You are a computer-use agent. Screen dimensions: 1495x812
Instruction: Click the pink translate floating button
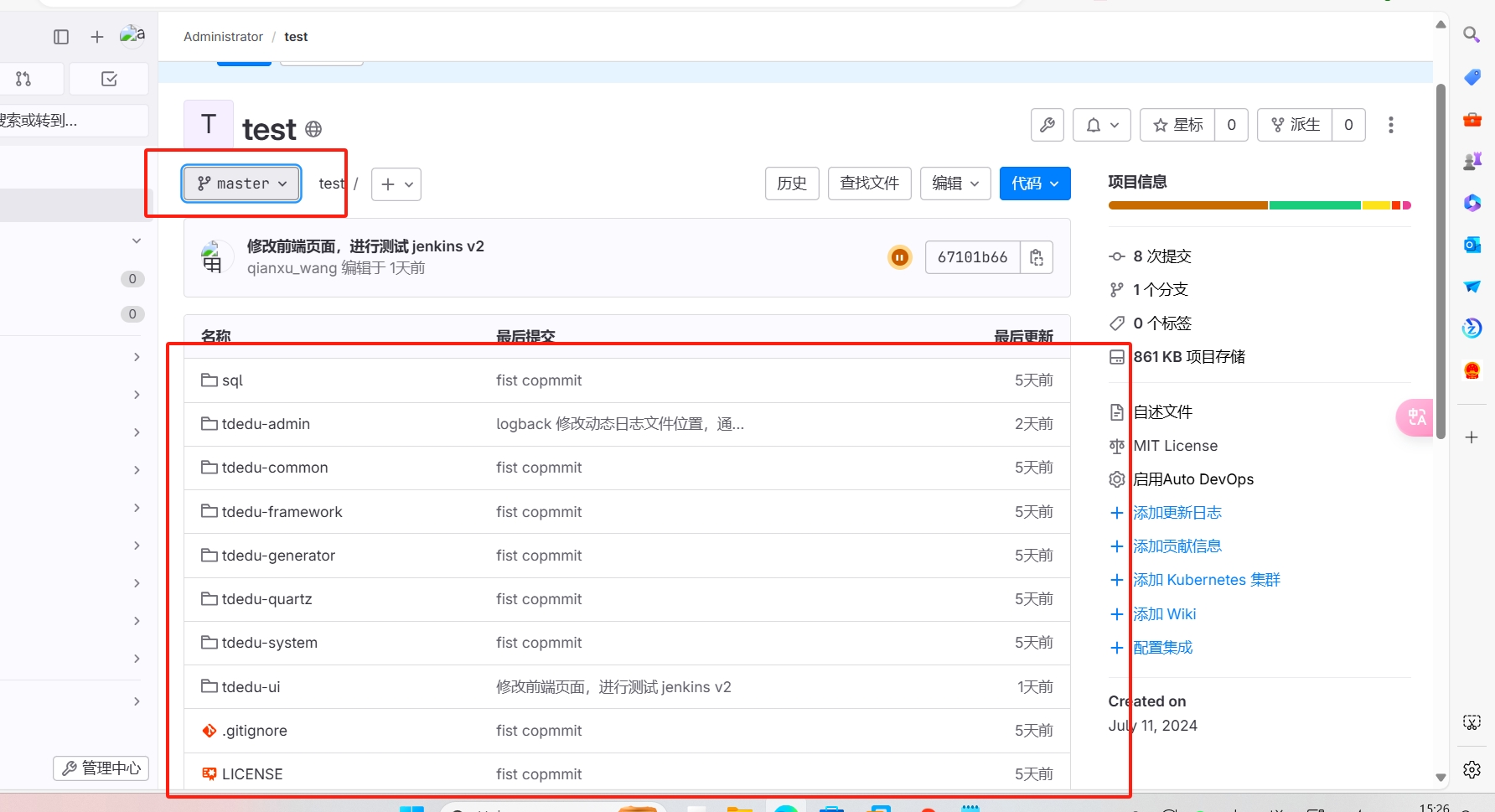pyautogui.click(x=1415, y=416)
